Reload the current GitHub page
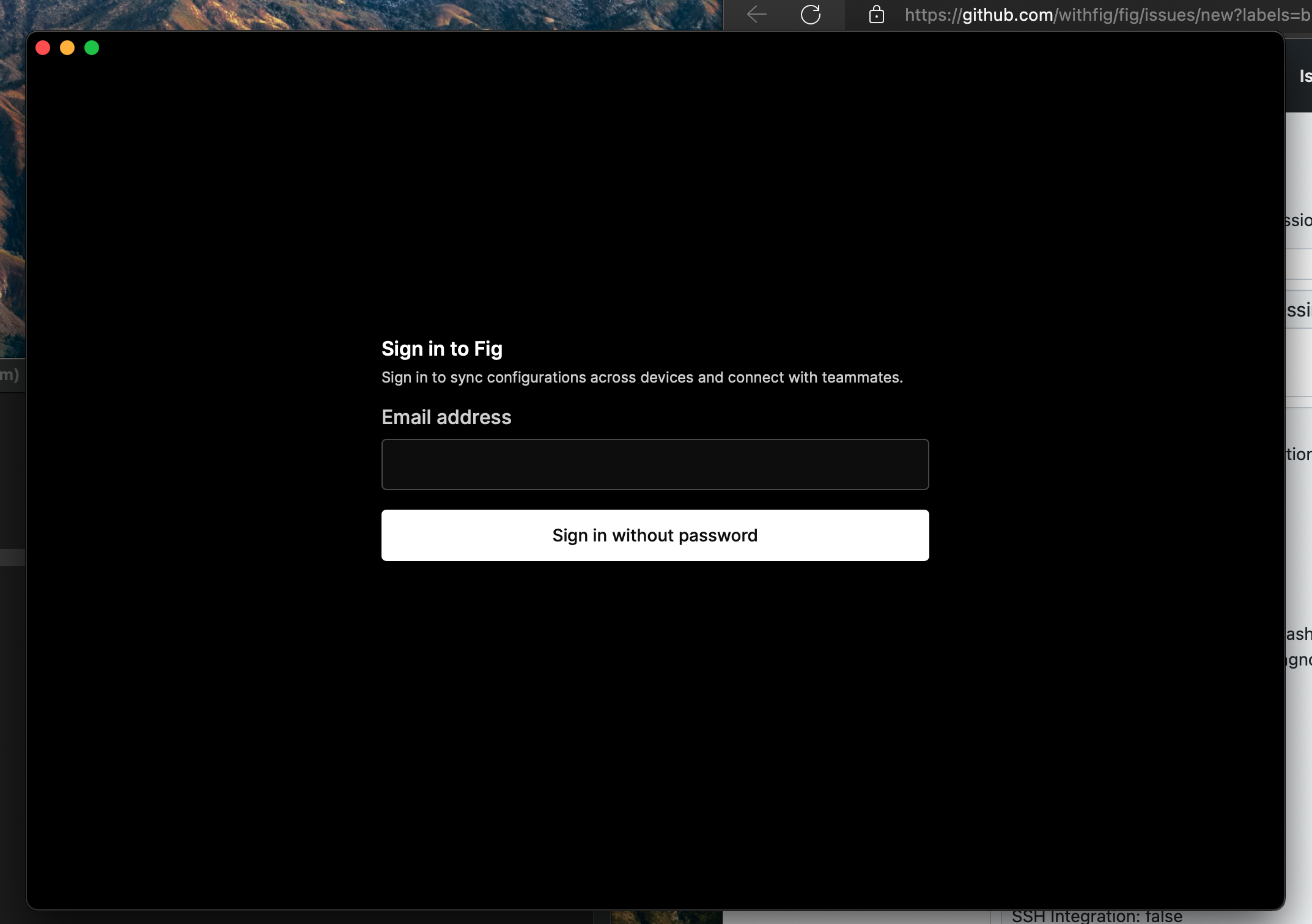The image size is (1312, 924). (812, 15)
